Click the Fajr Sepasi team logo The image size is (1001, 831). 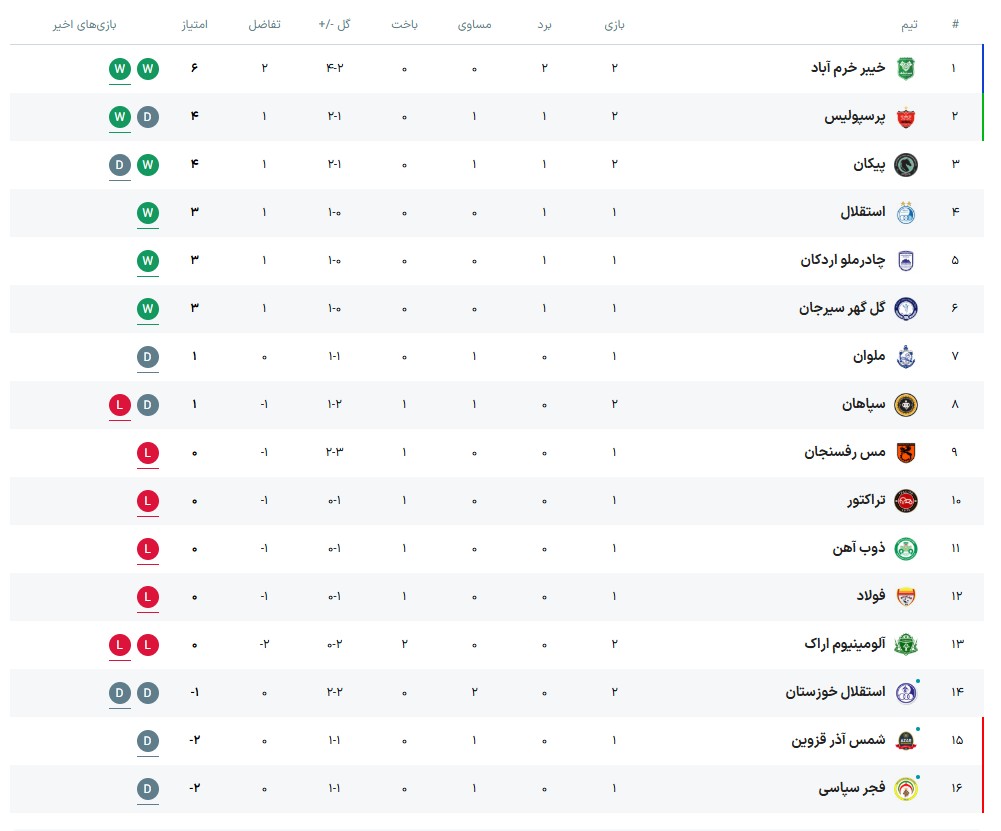(x=906, y=789)
